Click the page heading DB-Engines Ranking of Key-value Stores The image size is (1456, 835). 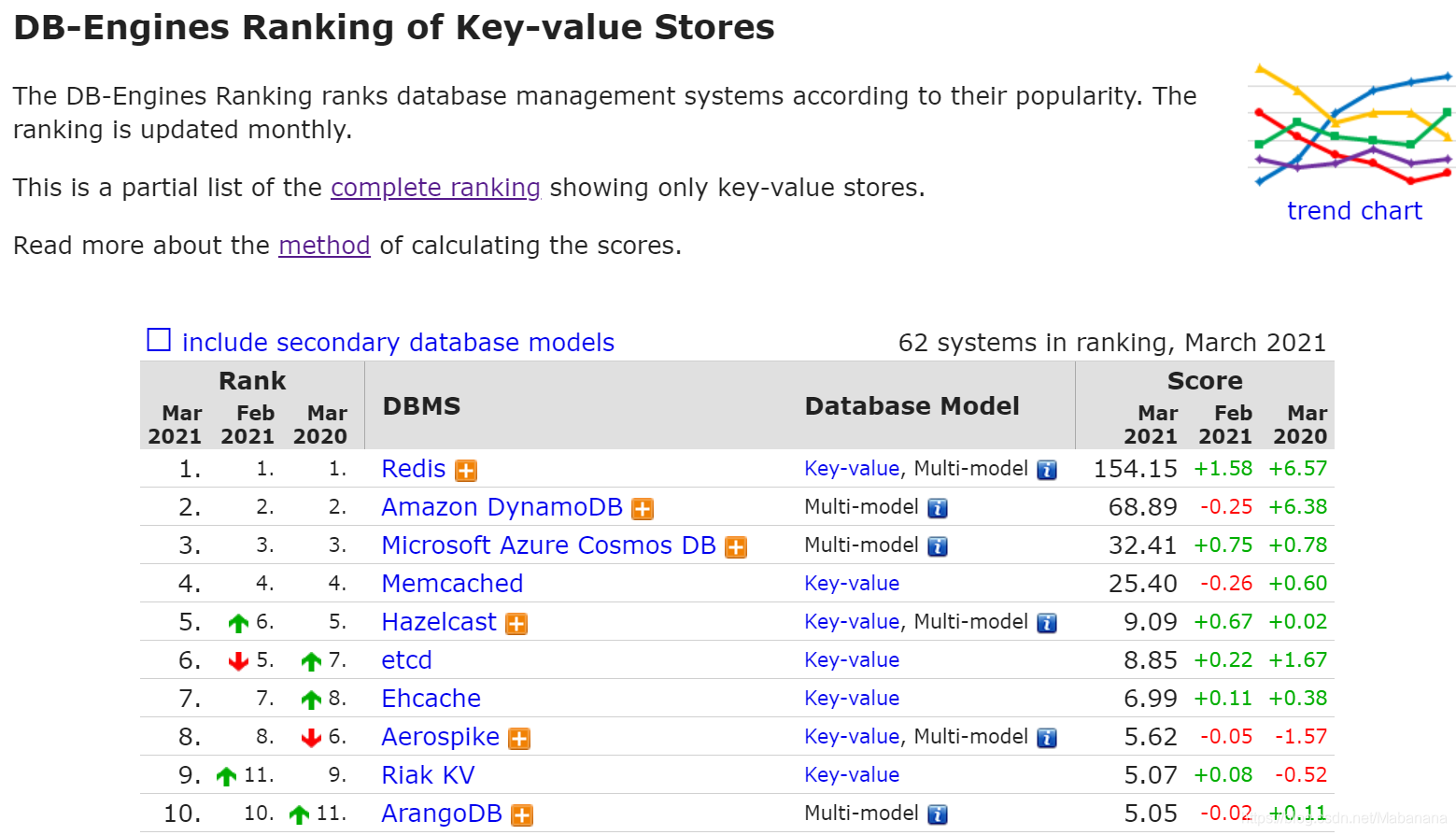394,27
